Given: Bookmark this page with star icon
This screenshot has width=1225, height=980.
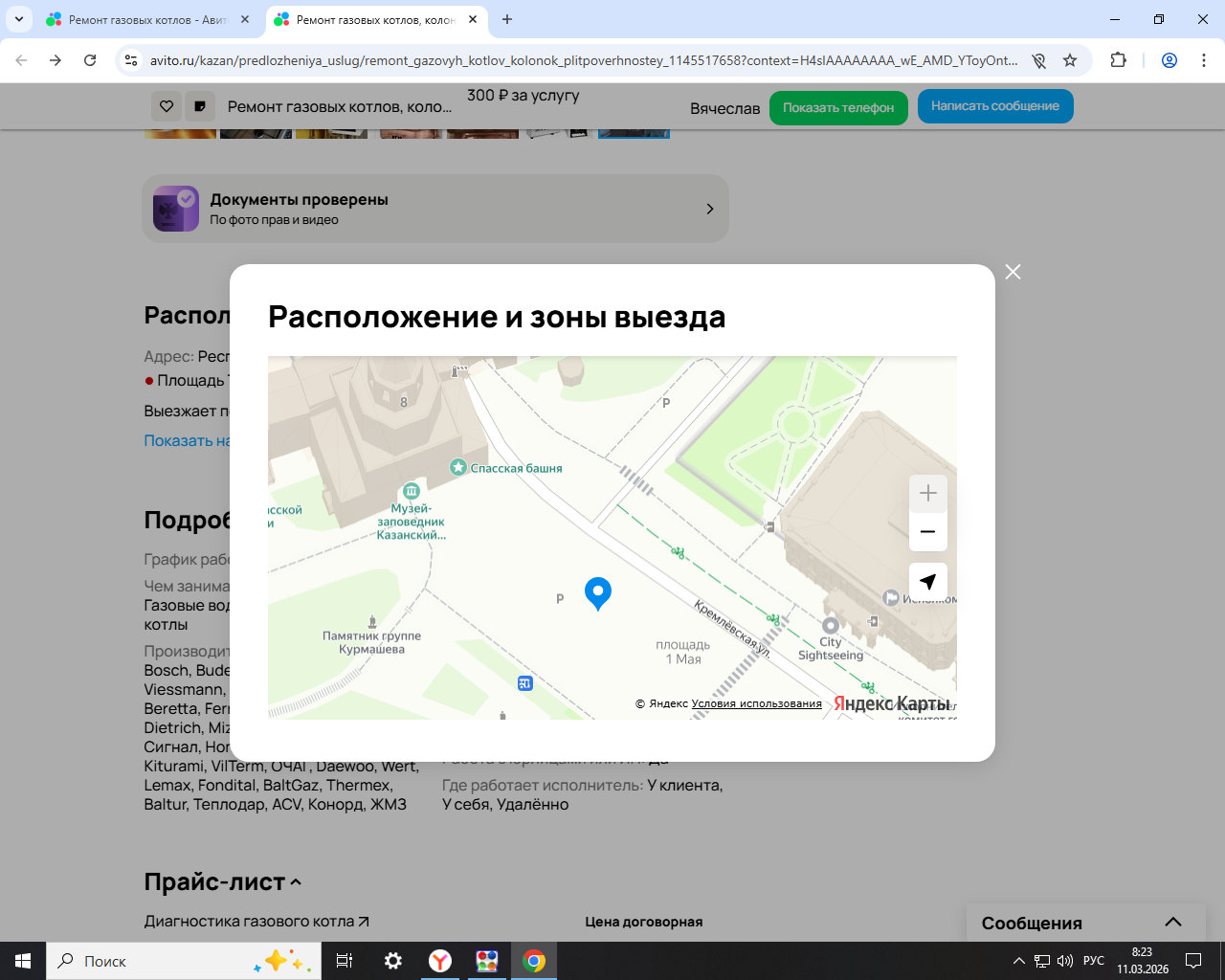Looking at the screenshot, I should pyautogui.click(x=1070, y=60).
